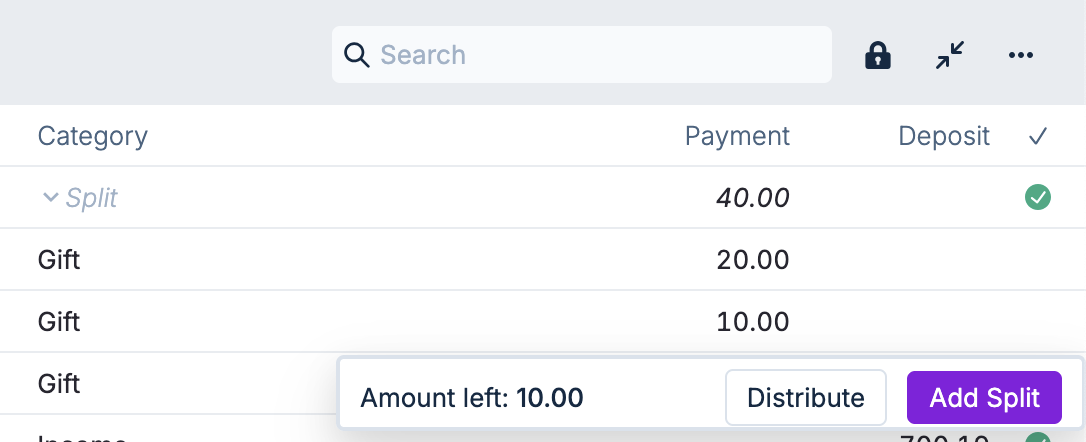Edit the 10.00 payment cell in Gift row
This screenshot has height=442, width=1086.
coord(752,322)
